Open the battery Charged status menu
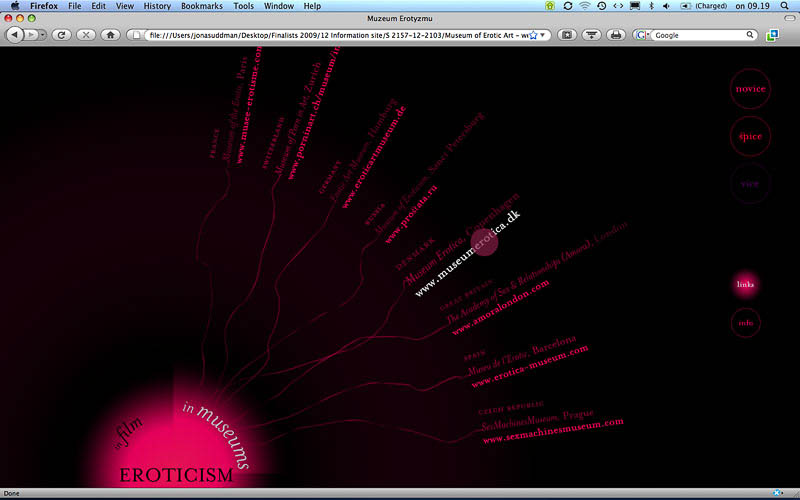The height and width of the screenshot is (500, 800). click(704, 6)
